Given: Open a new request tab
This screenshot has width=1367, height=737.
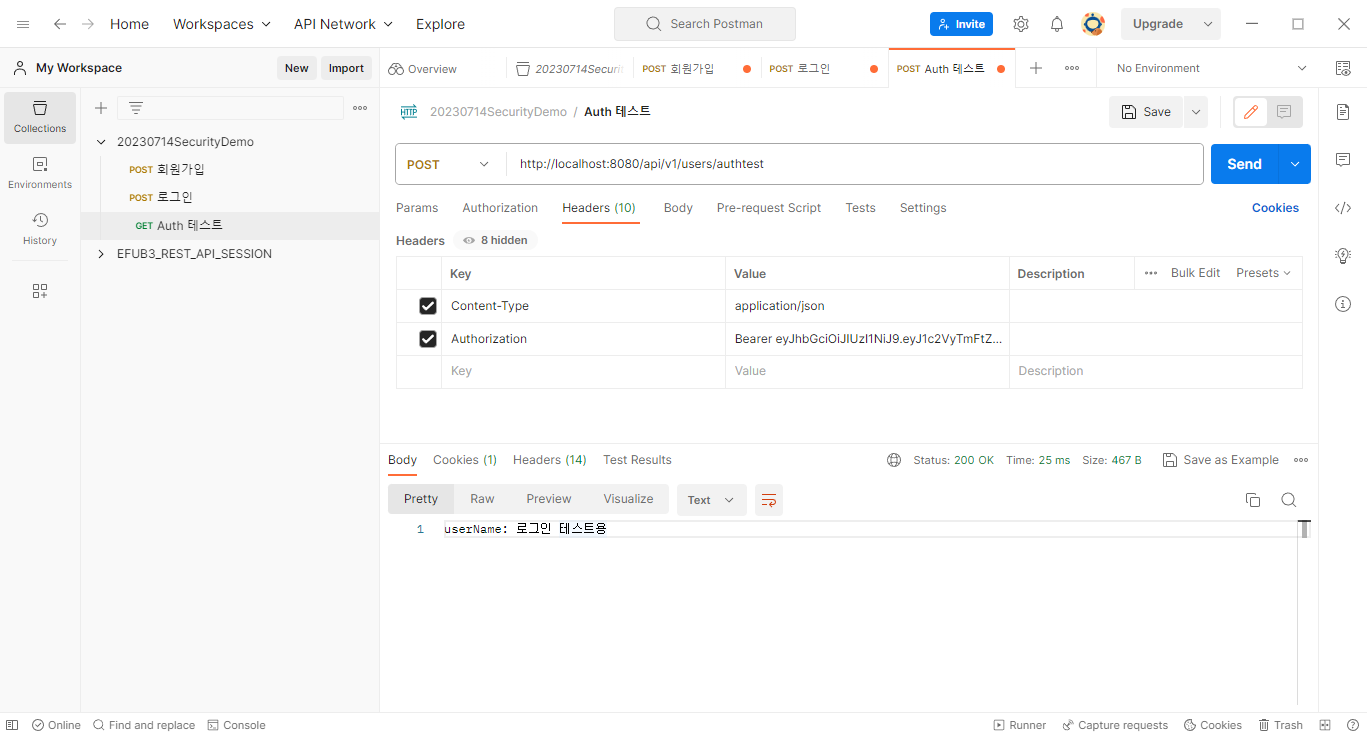Looking at the screenshot, I should tap(1036, 68).
